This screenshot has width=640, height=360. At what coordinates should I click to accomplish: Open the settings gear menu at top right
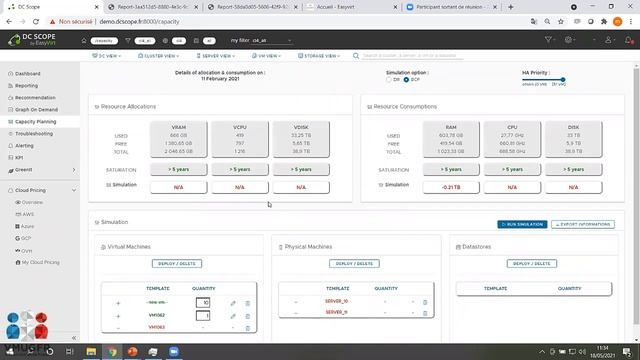(568, 40)
